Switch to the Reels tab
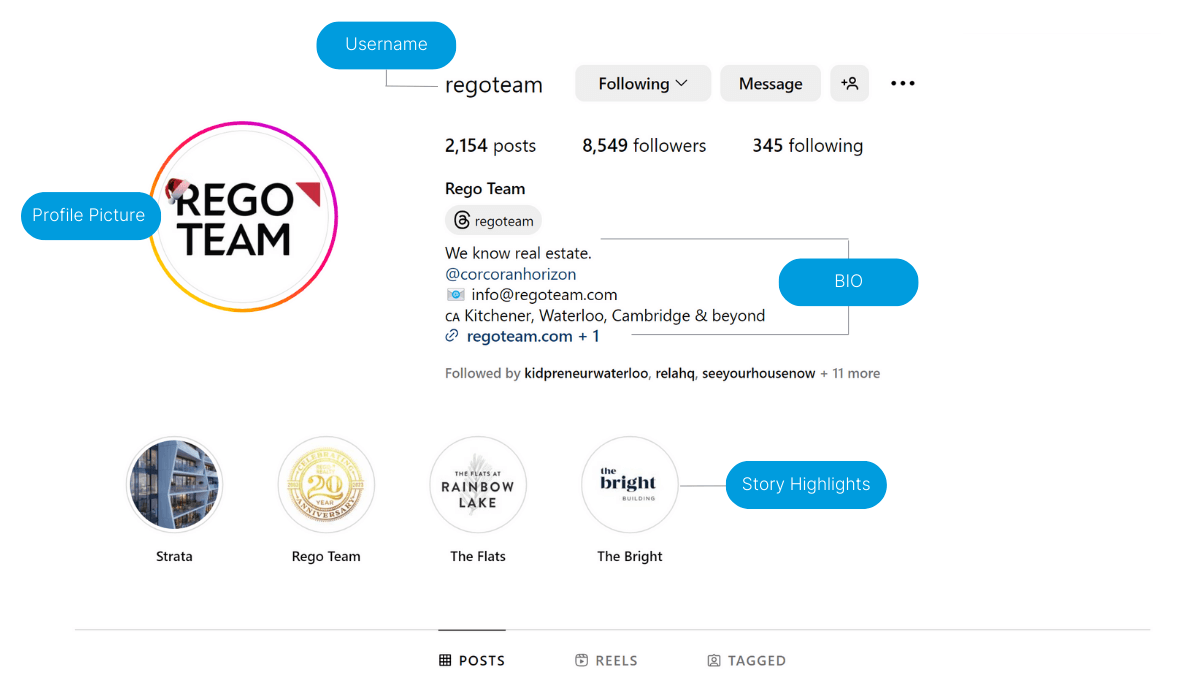 [x=607, y=660]
